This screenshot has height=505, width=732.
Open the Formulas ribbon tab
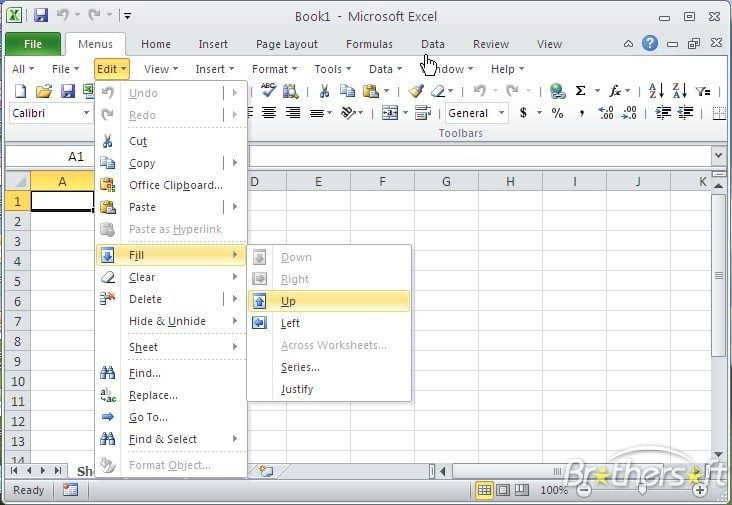click(369, 44)
